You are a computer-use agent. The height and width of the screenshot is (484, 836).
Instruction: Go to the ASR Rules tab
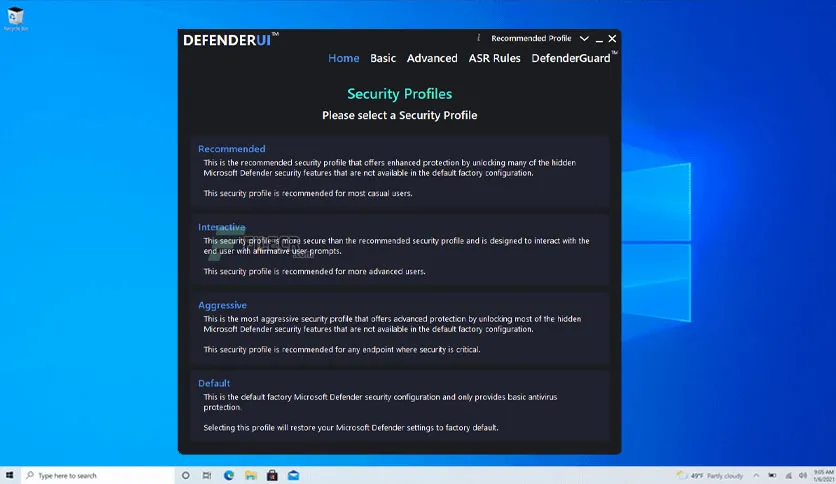(x=494, y=58)
